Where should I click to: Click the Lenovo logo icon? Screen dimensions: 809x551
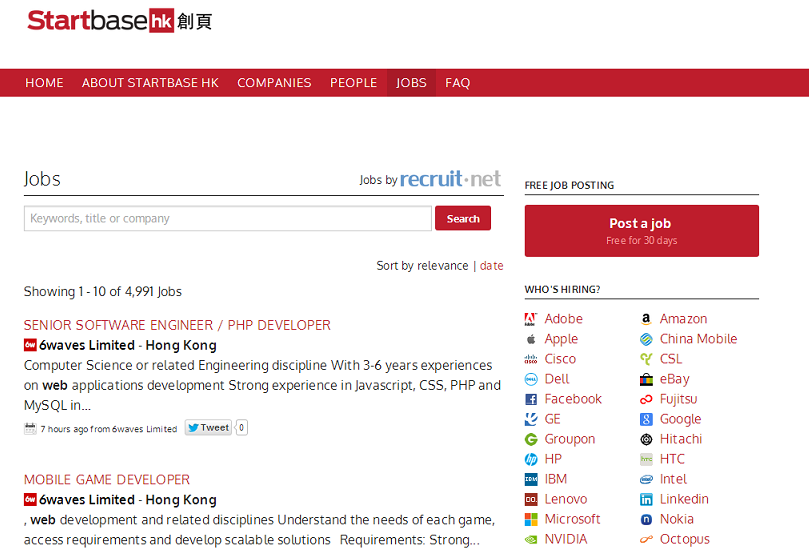[x=530, y=499]
